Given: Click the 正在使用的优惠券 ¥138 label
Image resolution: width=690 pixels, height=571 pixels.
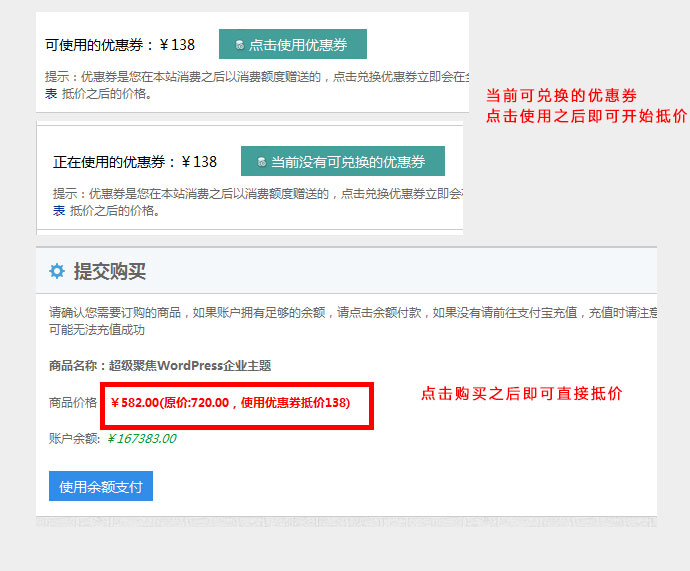Looking at the screenshot, I should [x=134, y=162].
